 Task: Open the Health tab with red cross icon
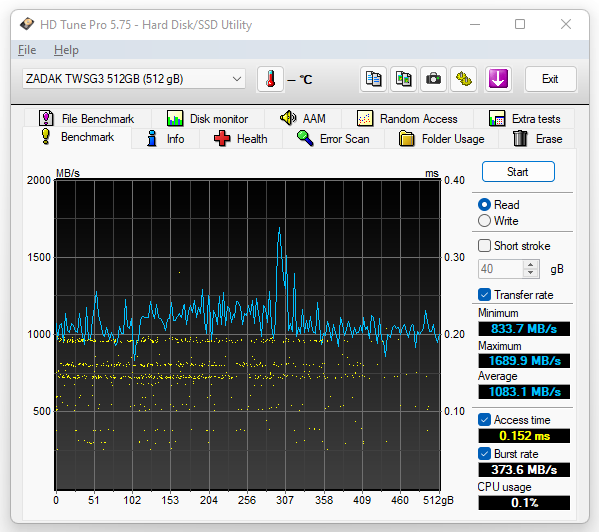(x=241, y=139)
